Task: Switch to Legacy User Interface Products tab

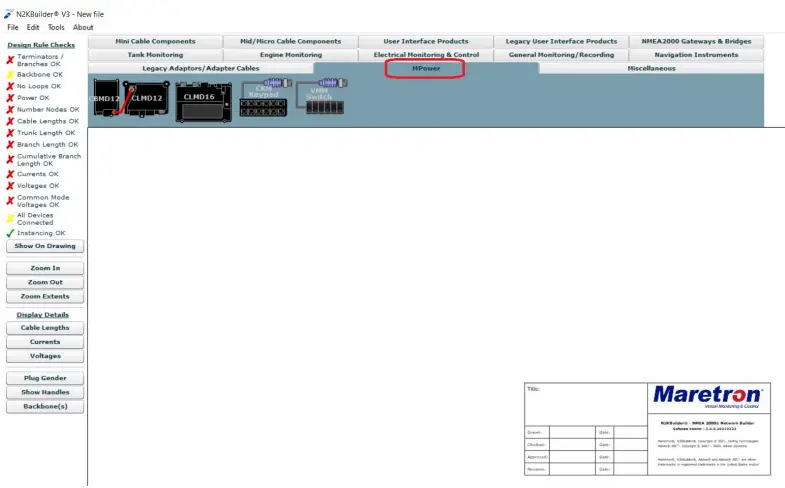Action: pos(561,42)
